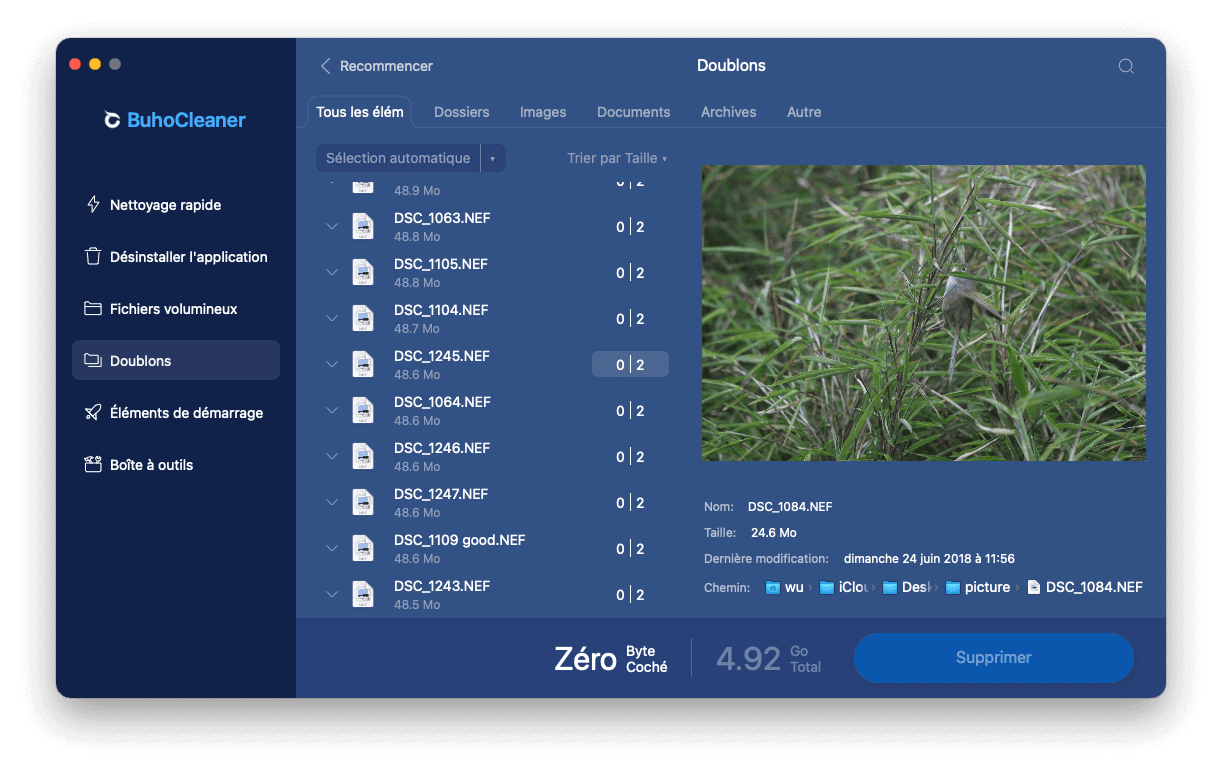Click the DSC_1063.NEF file icon
Viewport: 1222px width, 772px height.
[363, 227]
